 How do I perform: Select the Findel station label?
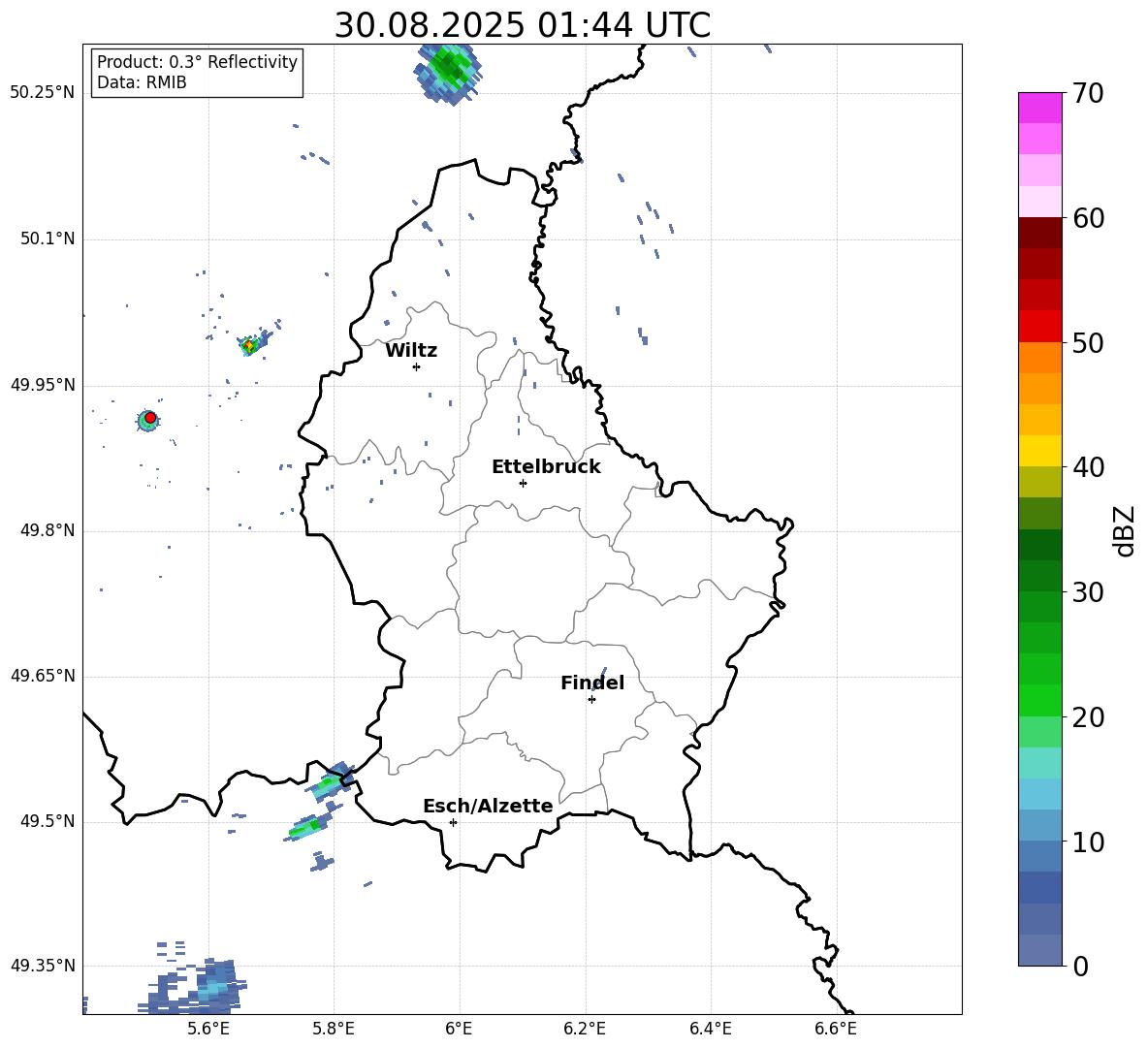click(x=592, y=683)
